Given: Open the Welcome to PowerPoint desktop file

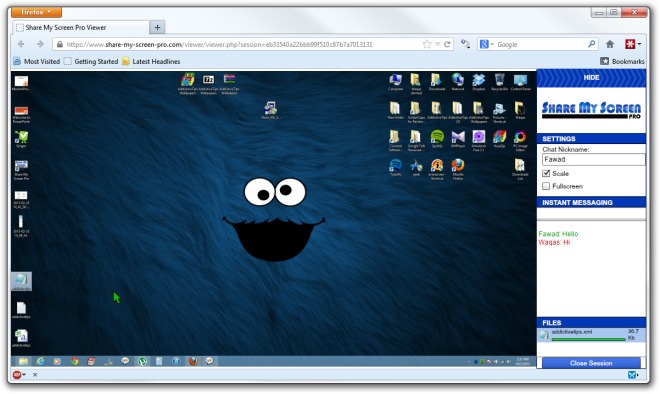Looking at the screenshot, I should [21, 114].
